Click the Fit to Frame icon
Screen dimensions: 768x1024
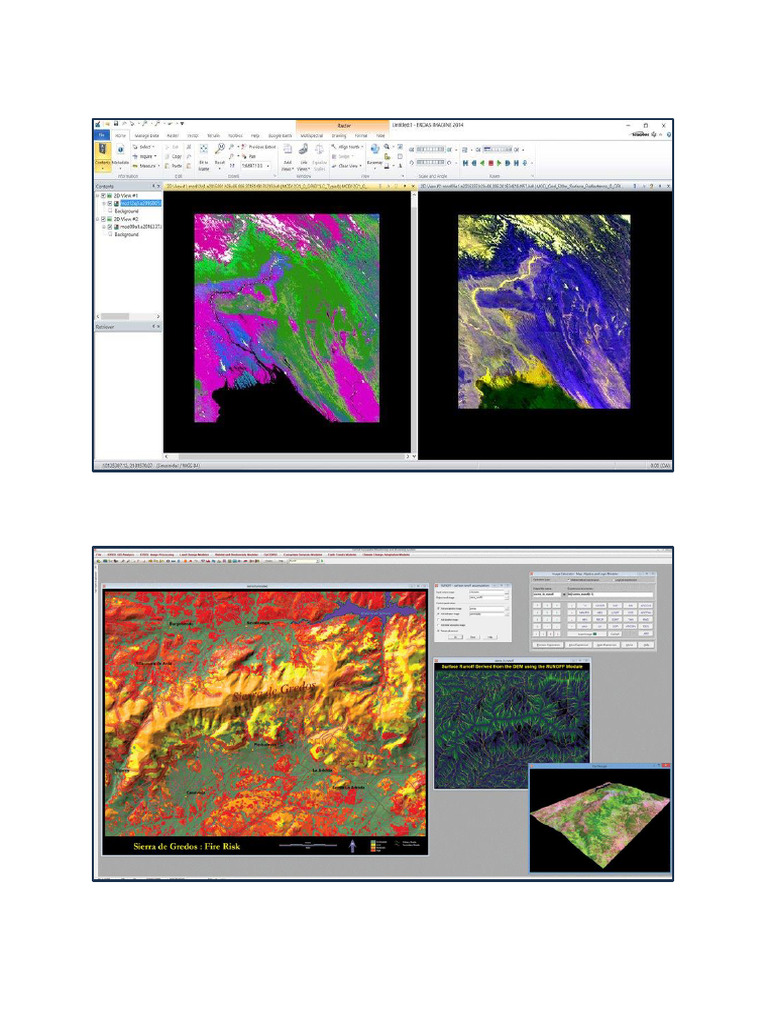click(204, 154)
